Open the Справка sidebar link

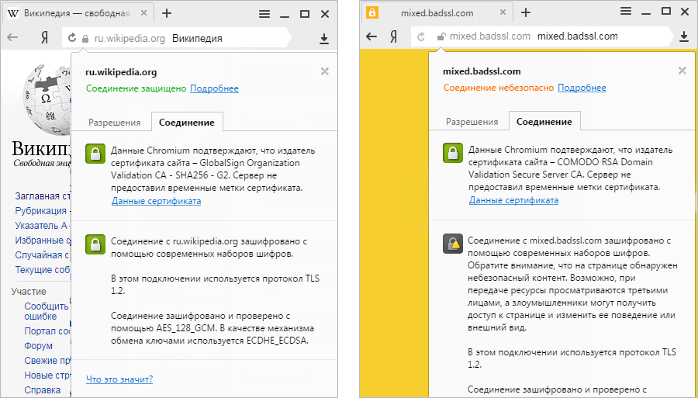42,390
